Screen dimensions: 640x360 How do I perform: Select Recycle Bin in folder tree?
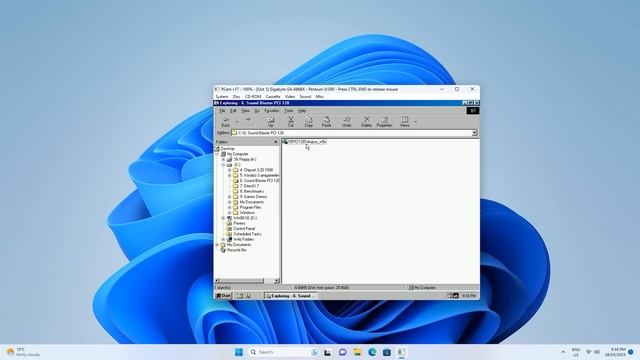pyautogui.click(x=237, y=250)
